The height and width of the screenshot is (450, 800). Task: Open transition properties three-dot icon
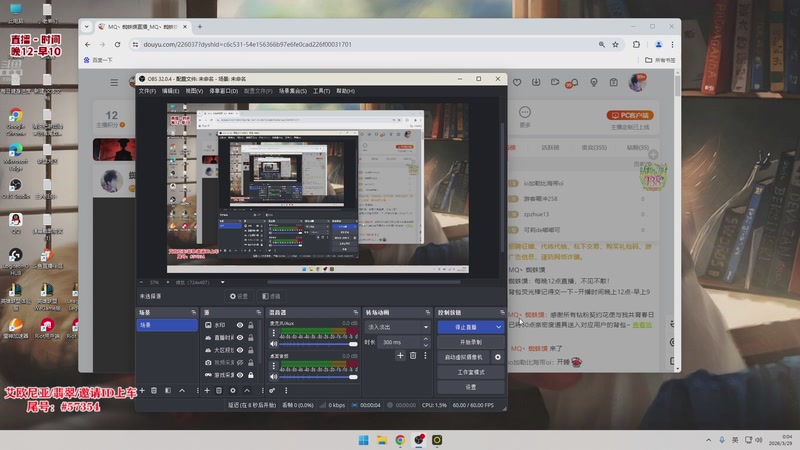(x=425, y=356)
